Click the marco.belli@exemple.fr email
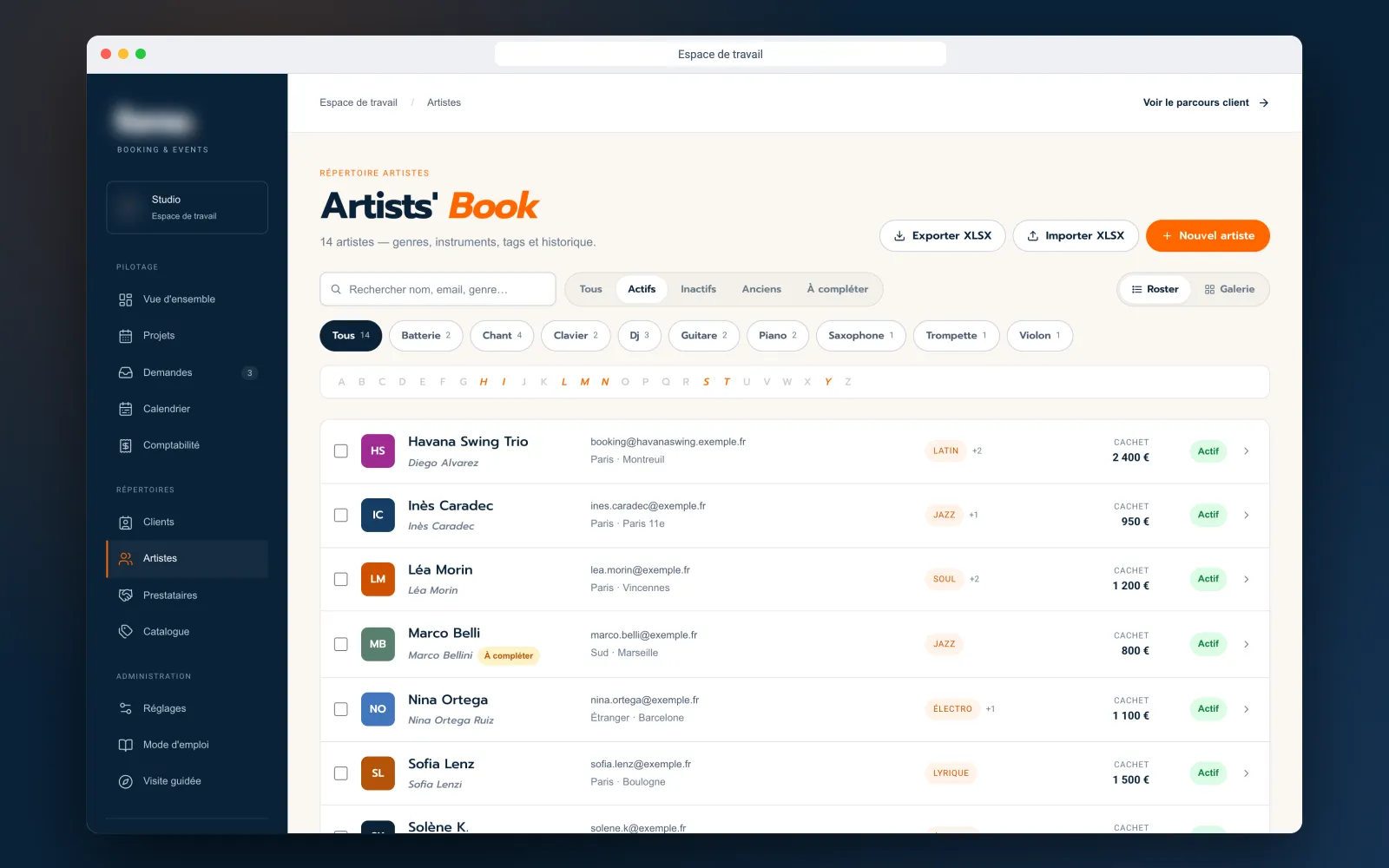The image size is (1389, 868). pos(643,635)
